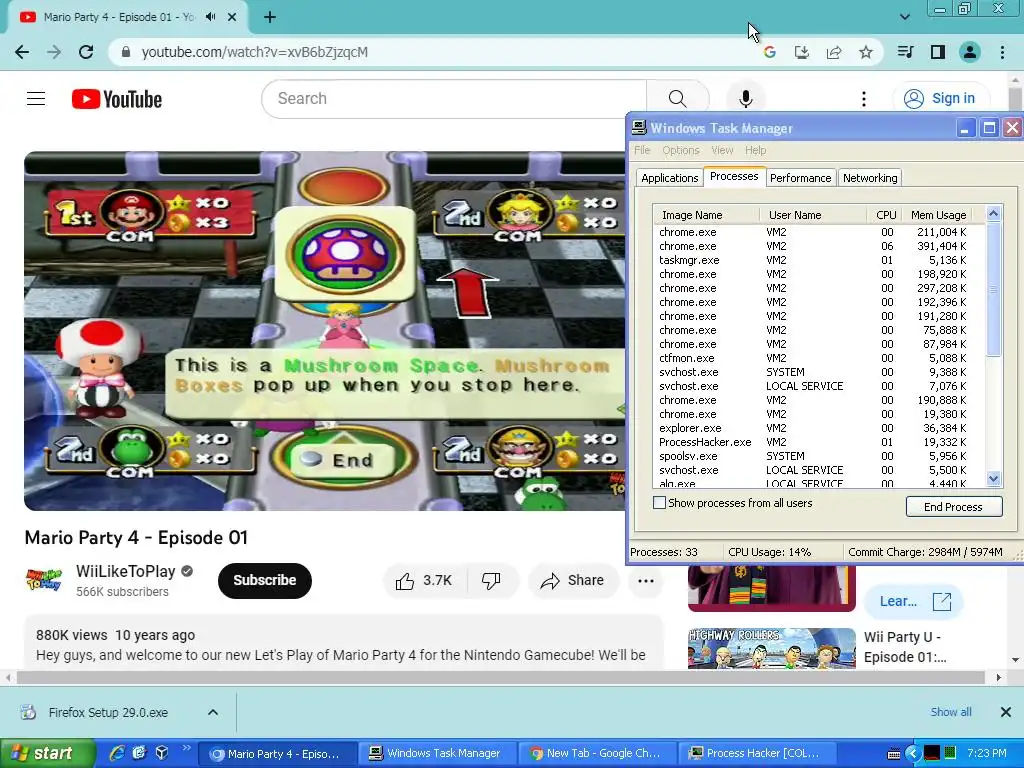
Task: Open the media controls icon in Chrome toolbar
Action: [905, 52]
